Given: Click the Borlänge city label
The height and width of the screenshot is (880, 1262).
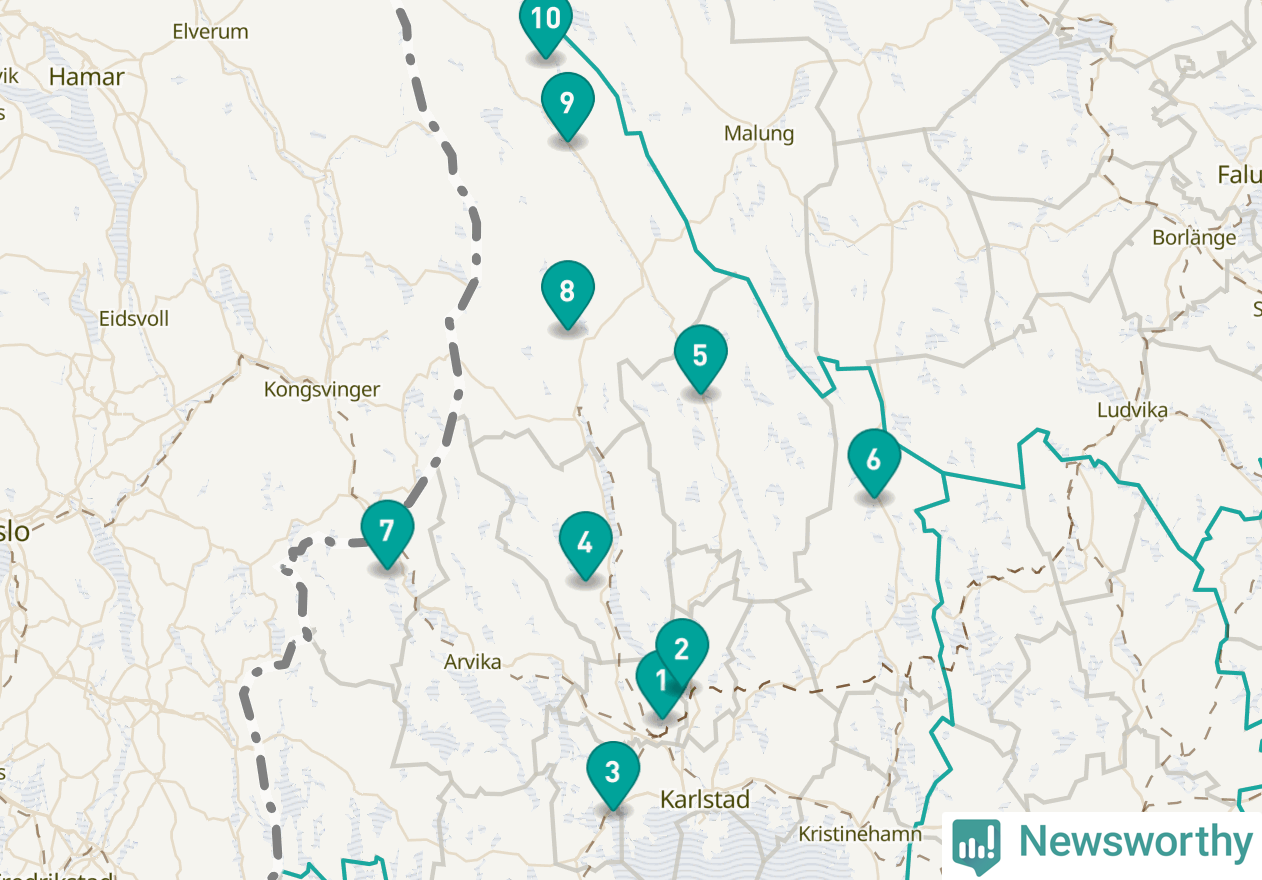Looking at the screenshot, I should coord(1194,239).
